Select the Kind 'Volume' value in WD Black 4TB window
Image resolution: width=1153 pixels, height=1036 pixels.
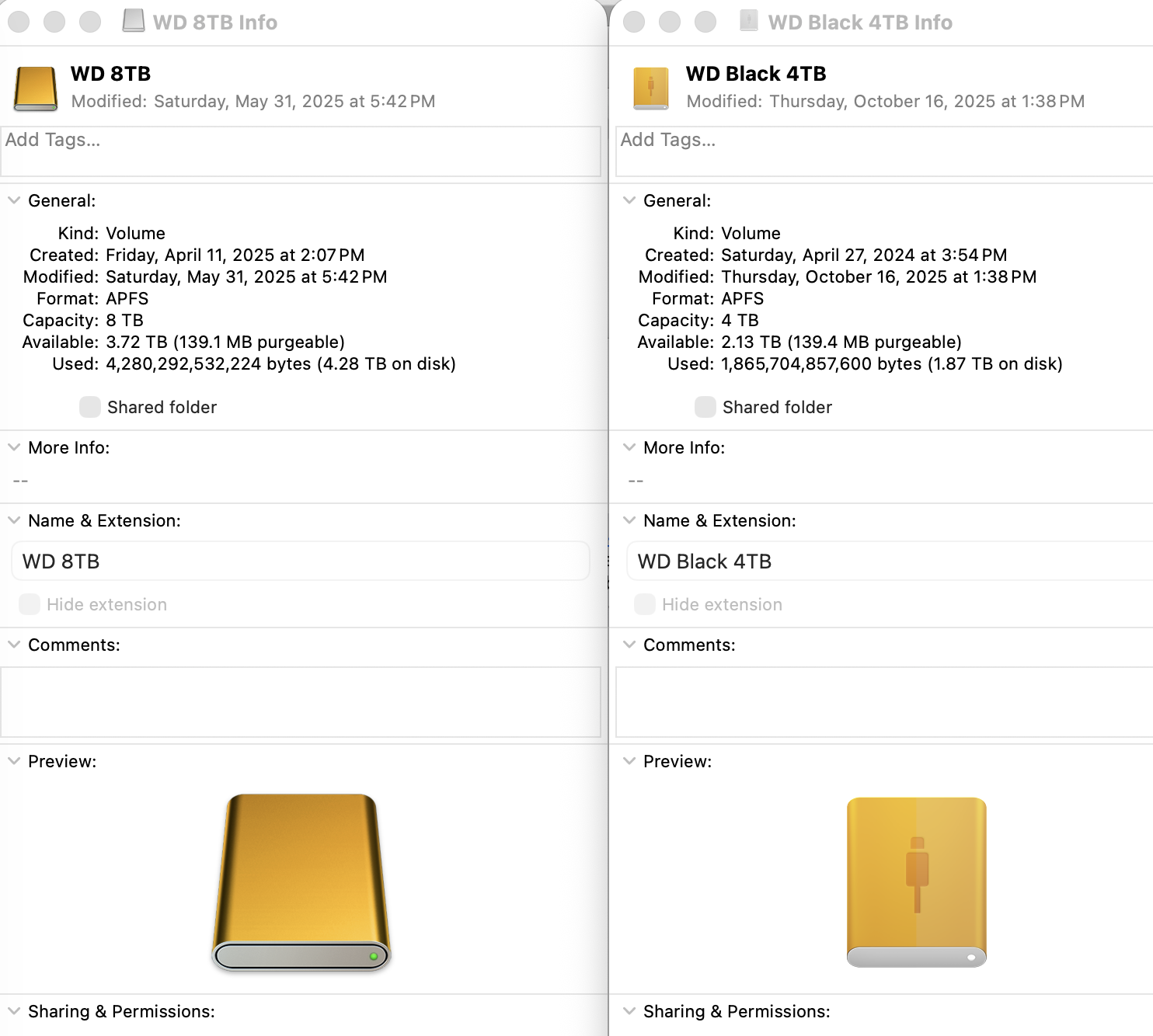pyautogui.click(x=751, y=233)
